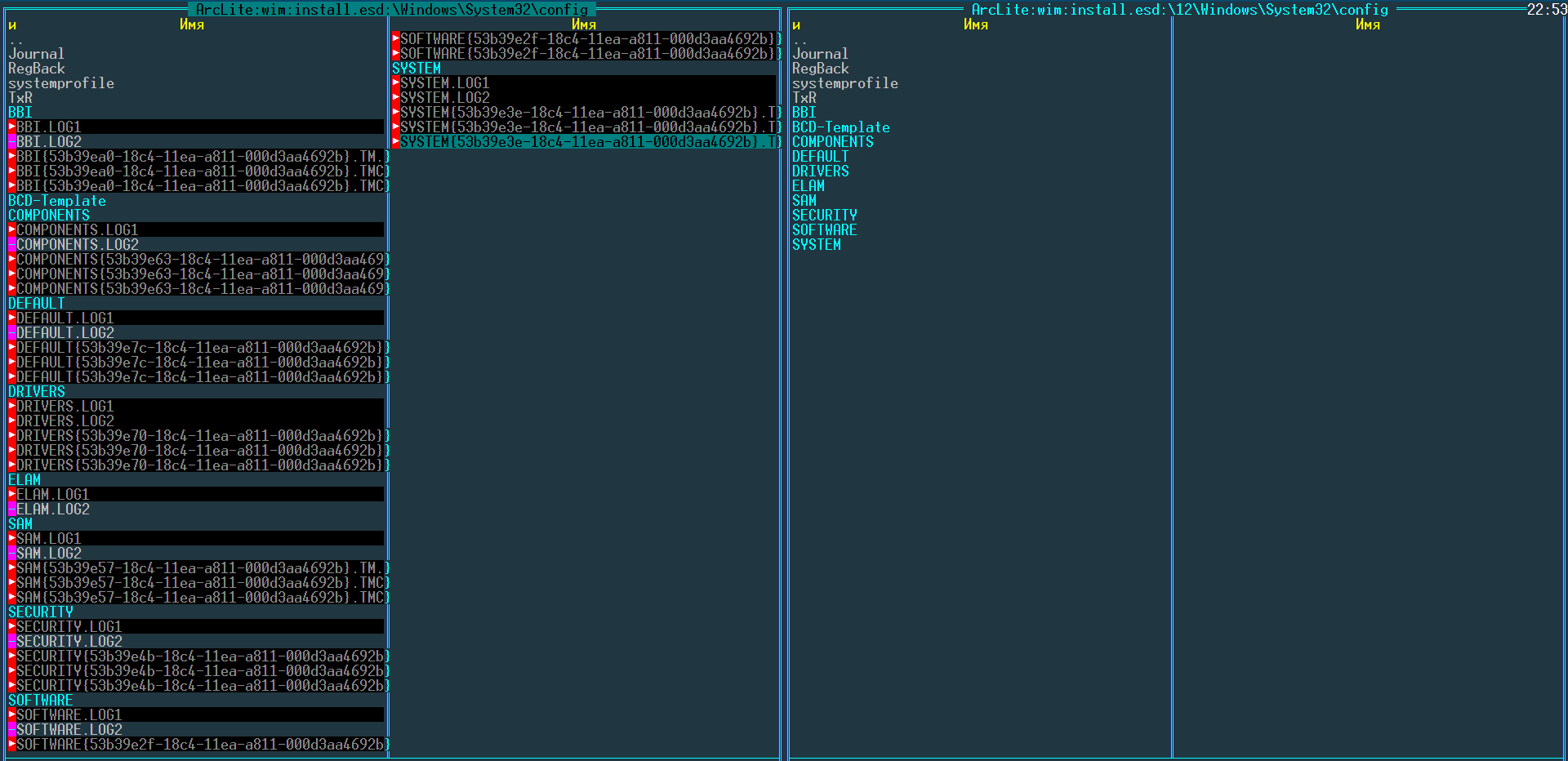Open the RegBack folder in the right panel
The width and height of the screenshot is (1568, 761).
pyautogui.click(x=820, y=69)
